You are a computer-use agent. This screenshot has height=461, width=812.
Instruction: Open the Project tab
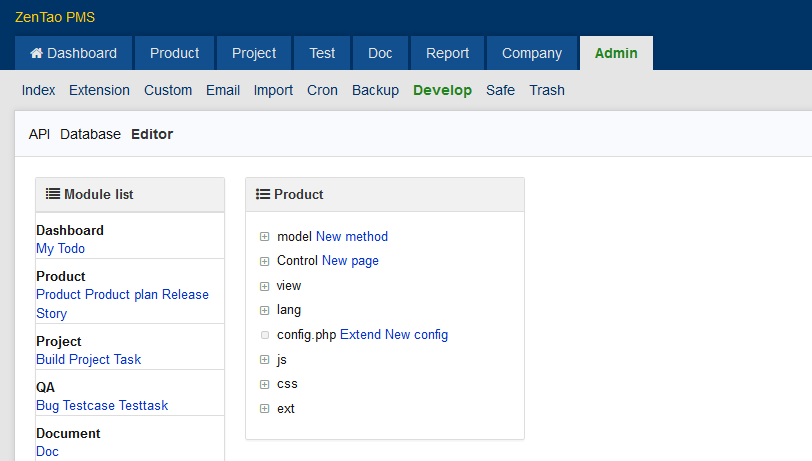(x=254, y=53)
